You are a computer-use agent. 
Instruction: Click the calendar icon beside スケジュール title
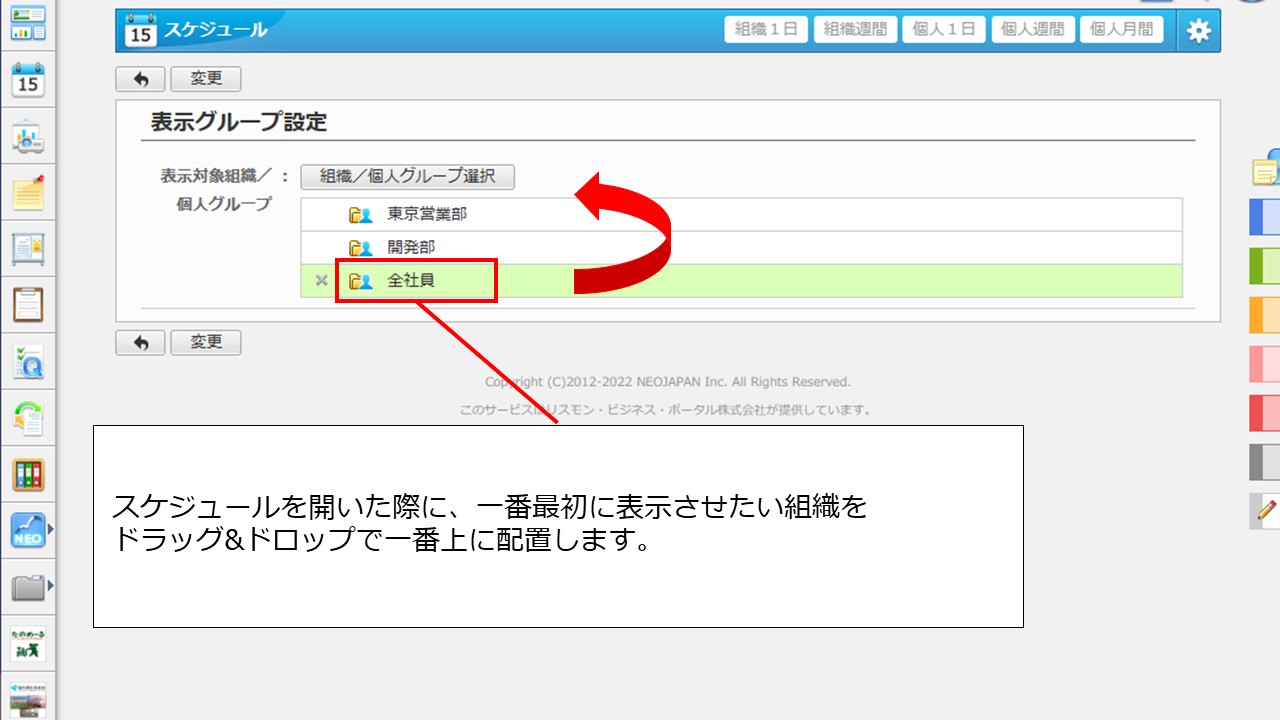tap(141, 30)
